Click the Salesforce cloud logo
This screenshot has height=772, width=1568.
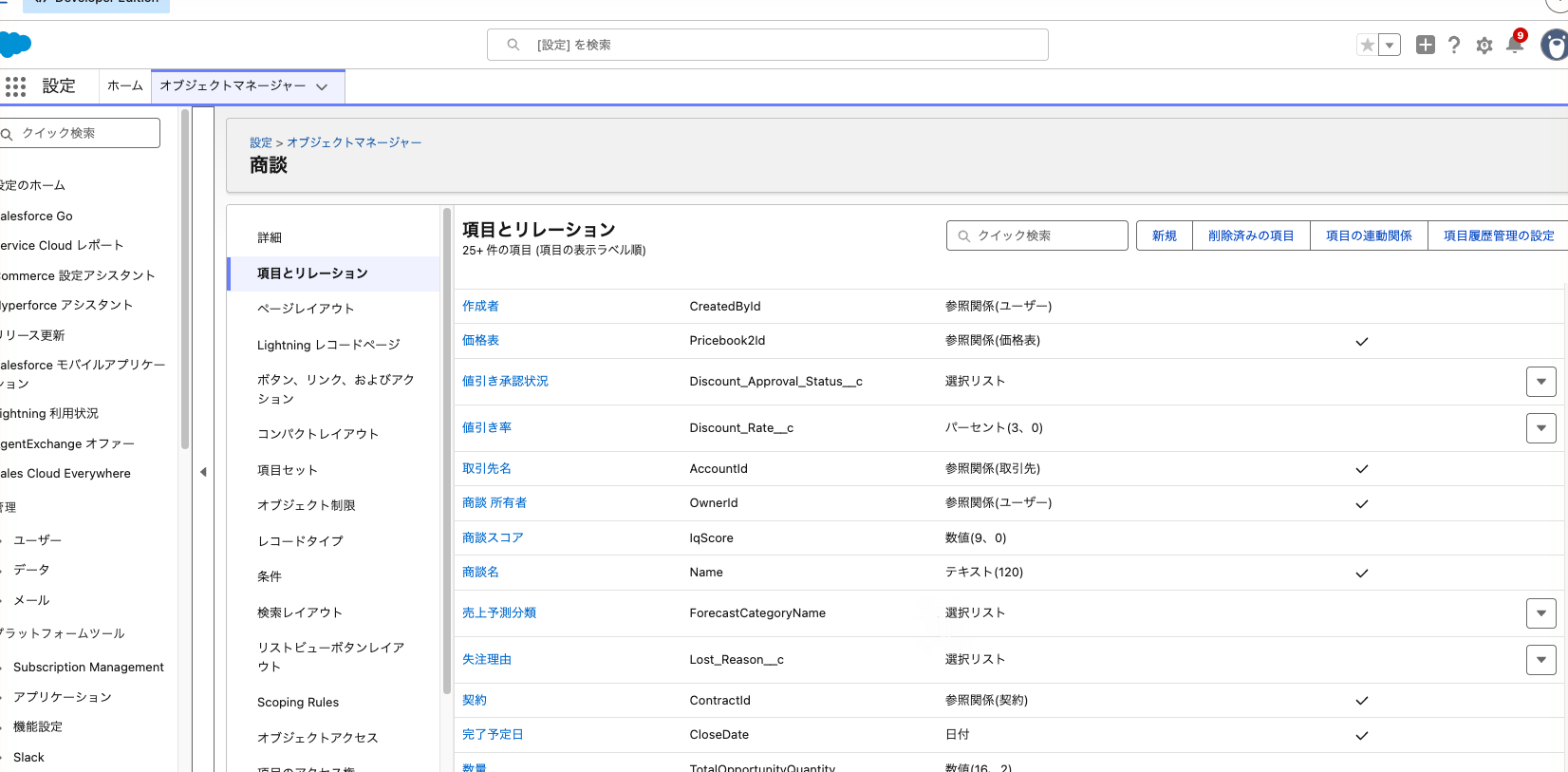coord(15,45)
